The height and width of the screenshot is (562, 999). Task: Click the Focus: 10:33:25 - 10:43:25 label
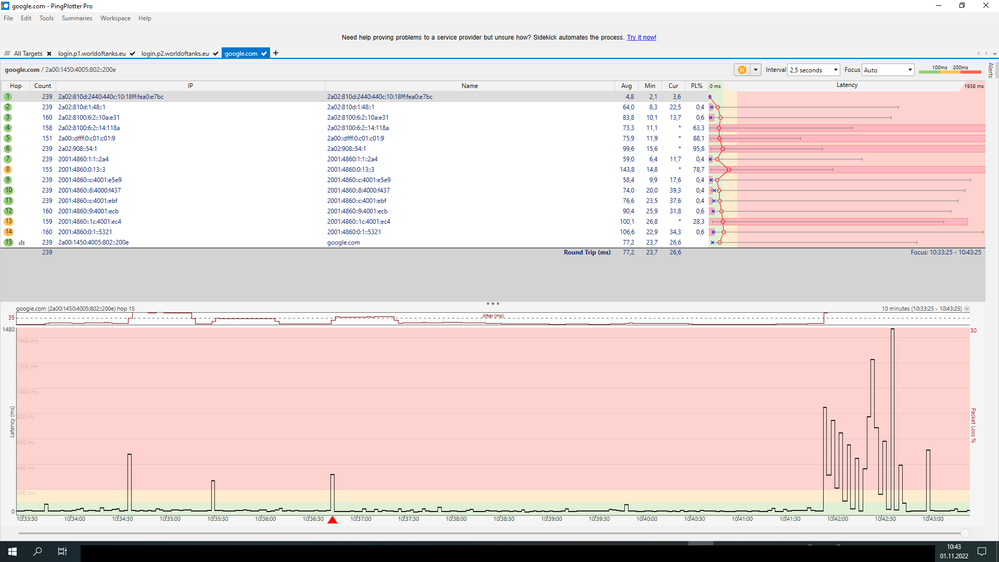(x=945, y=252)
